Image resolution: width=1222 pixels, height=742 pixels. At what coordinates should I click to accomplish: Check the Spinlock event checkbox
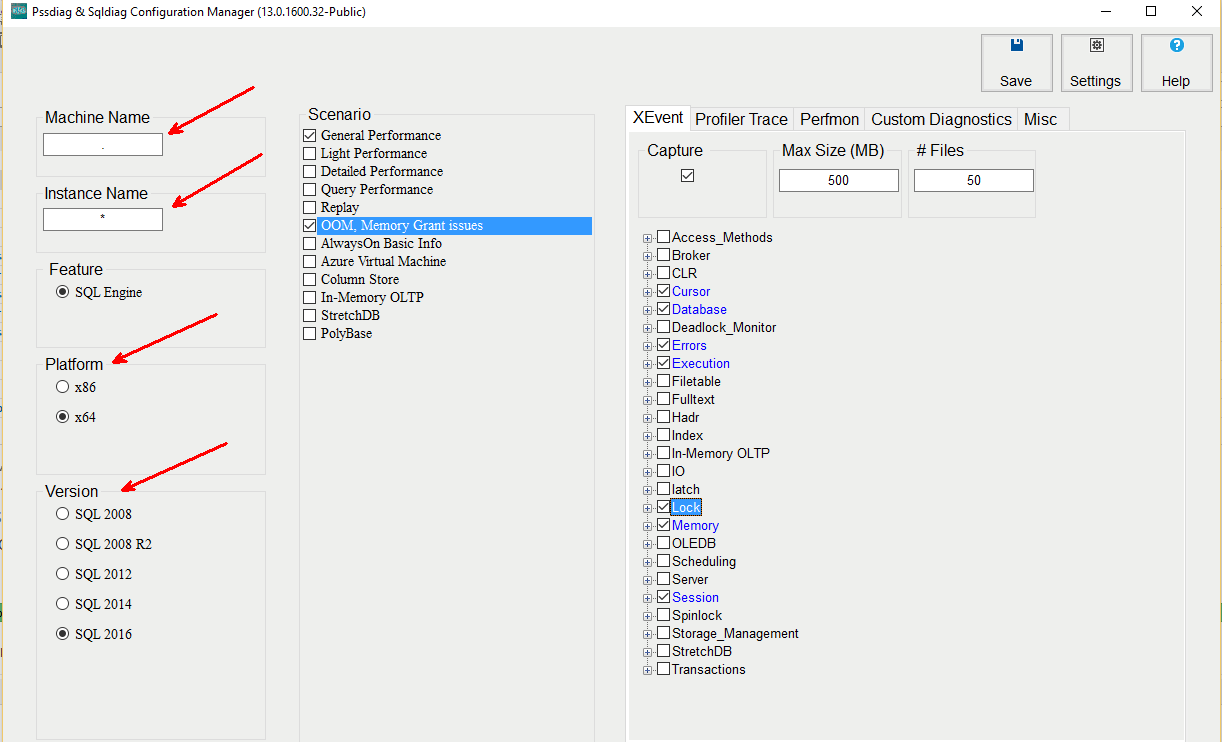pyautogui.click(x=663, y=615)
